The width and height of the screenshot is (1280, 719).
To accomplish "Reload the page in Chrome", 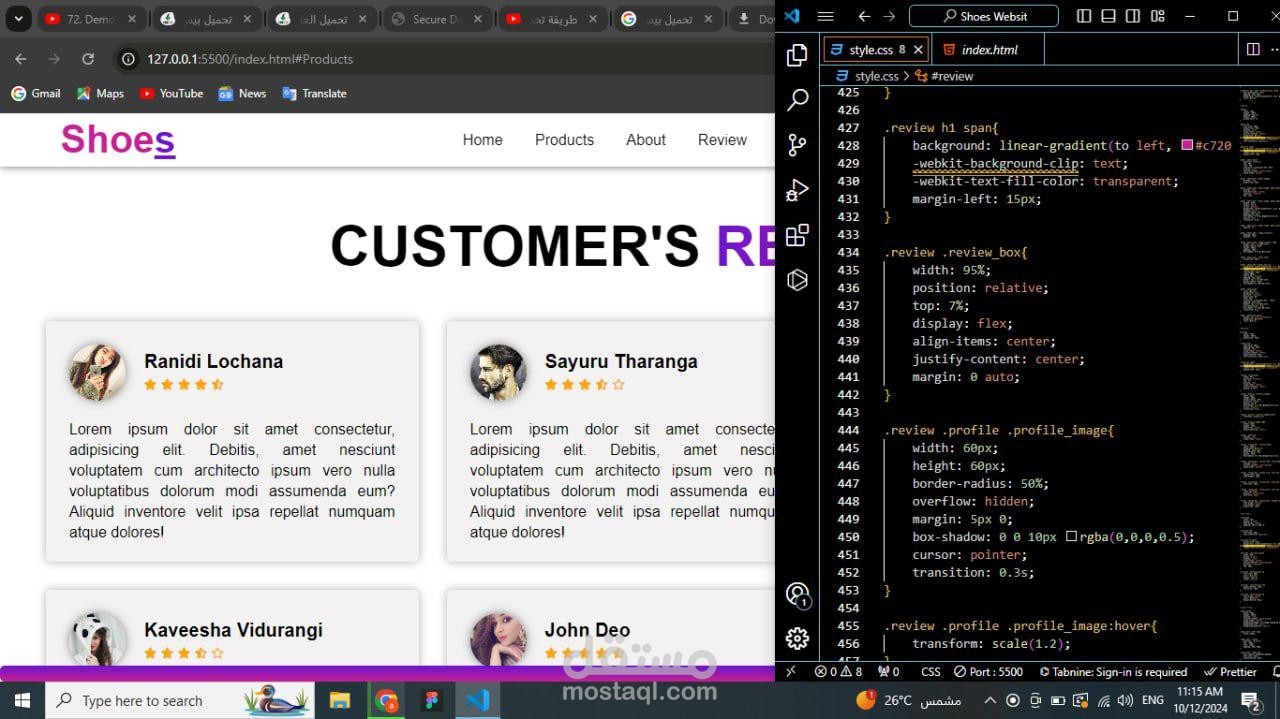I will tap(88, 59).
